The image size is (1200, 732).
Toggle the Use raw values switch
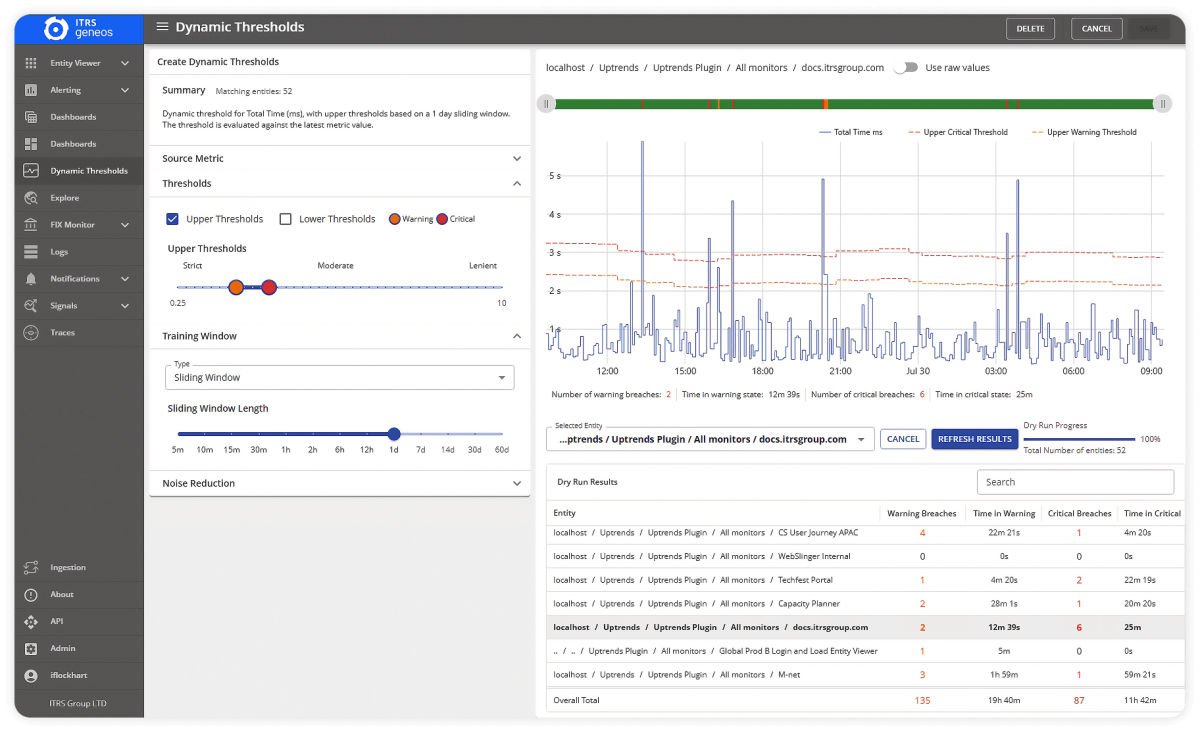pos(905,68)
